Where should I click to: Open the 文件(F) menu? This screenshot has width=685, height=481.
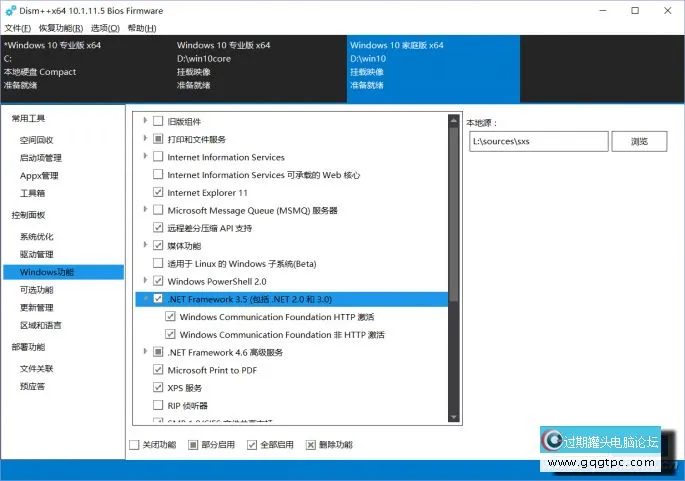pyautogui.click(x=18, y=28)
